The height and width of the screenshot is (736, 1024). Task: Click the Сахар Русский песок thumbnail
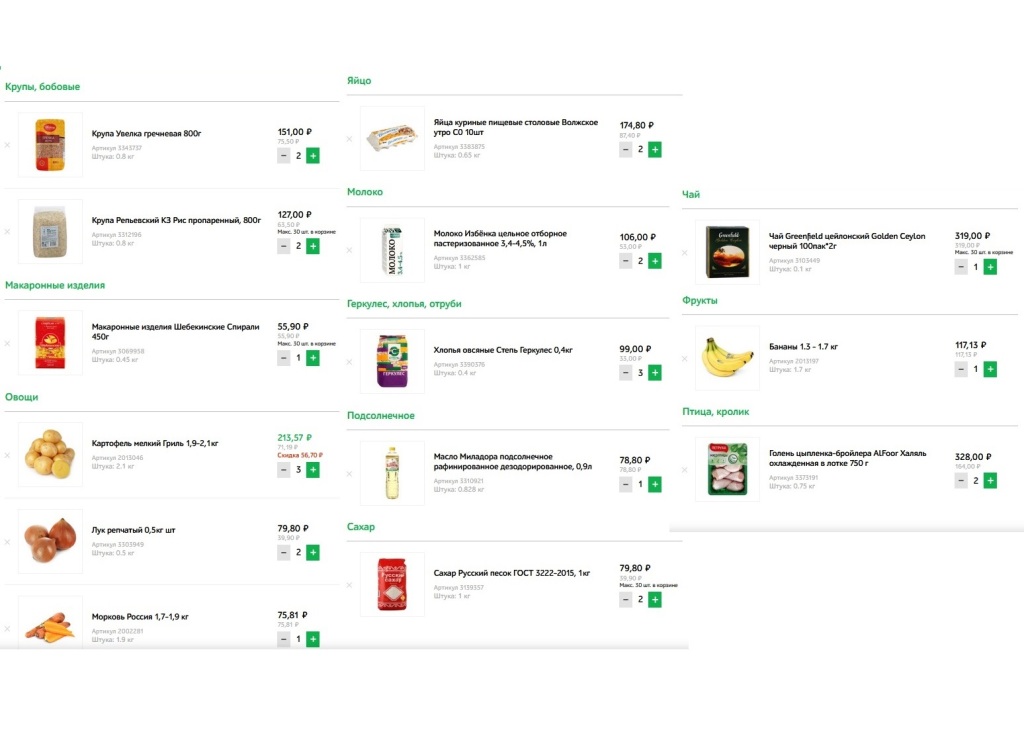coord(392,584)
